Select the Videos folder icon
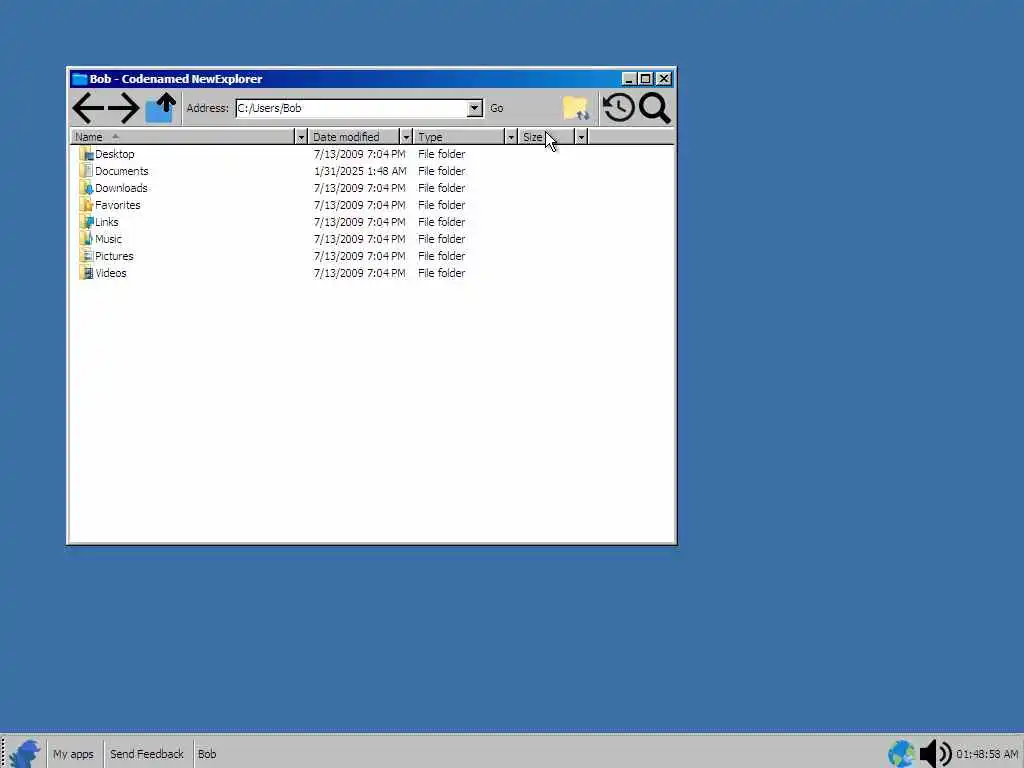1024x768 pixels. point(86,273)
